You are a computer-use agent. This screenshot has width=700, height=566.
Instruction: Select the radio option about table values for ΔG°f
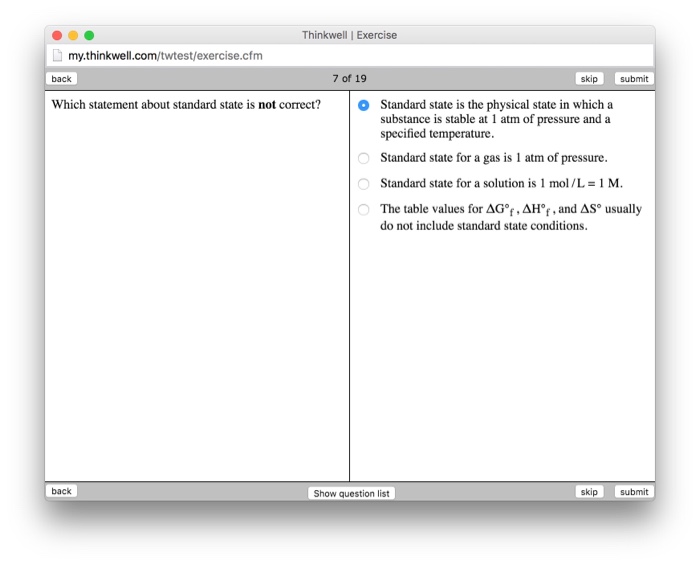point(363,209)
